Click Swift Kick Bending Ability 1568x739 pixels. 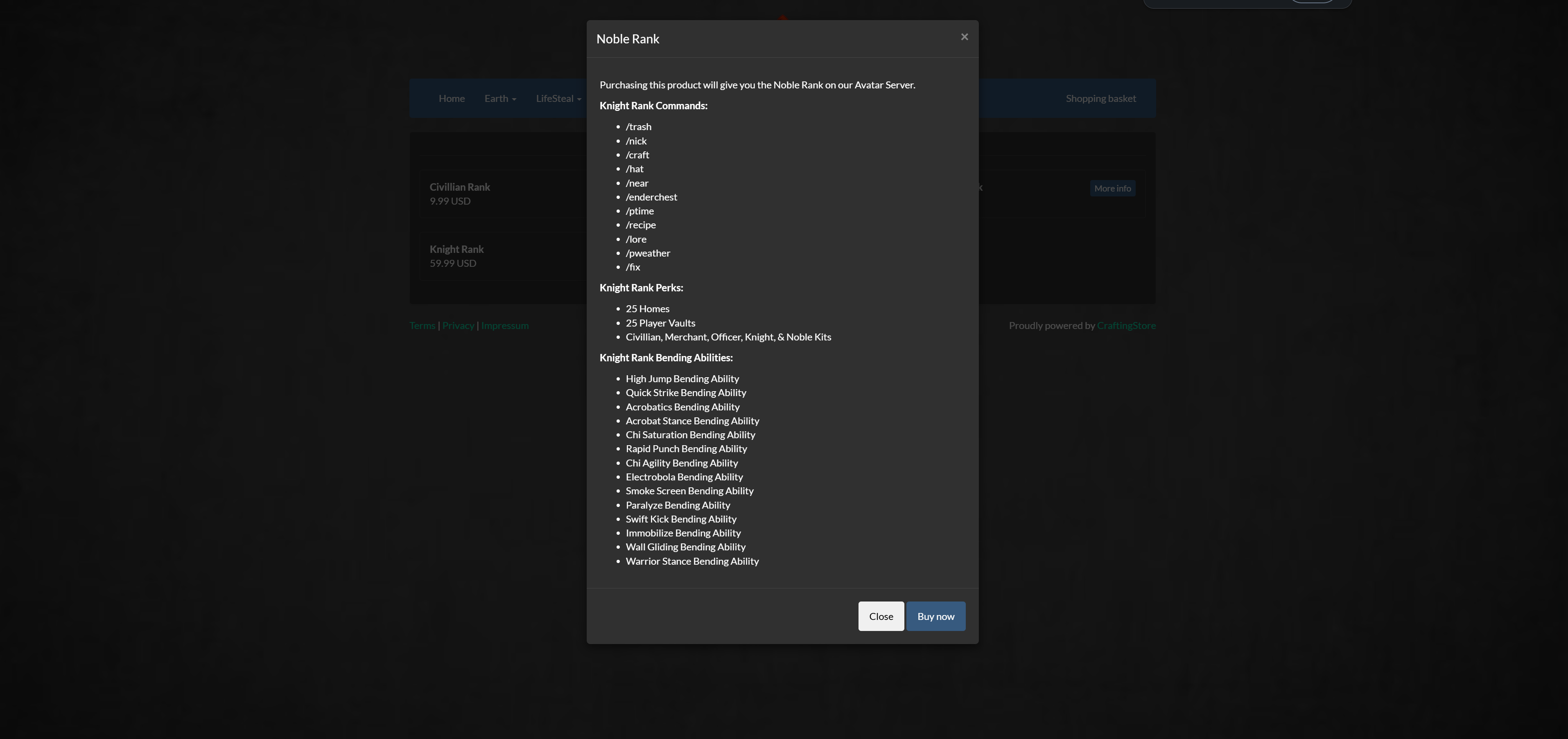(x=681, y=519)
